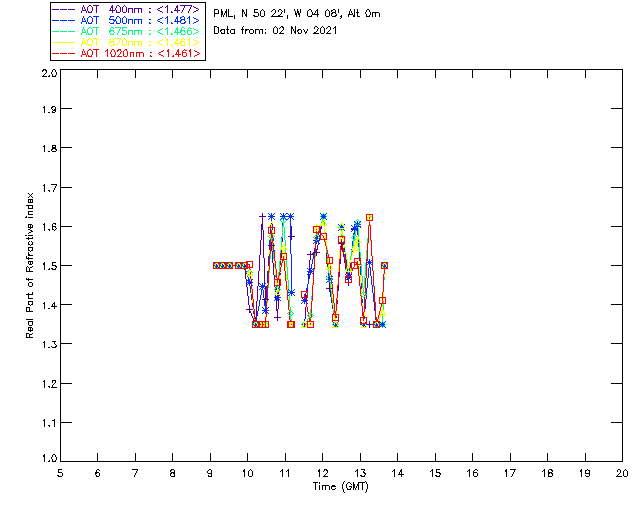Click the y-axis tick label '1.6'

coord(49,227)
